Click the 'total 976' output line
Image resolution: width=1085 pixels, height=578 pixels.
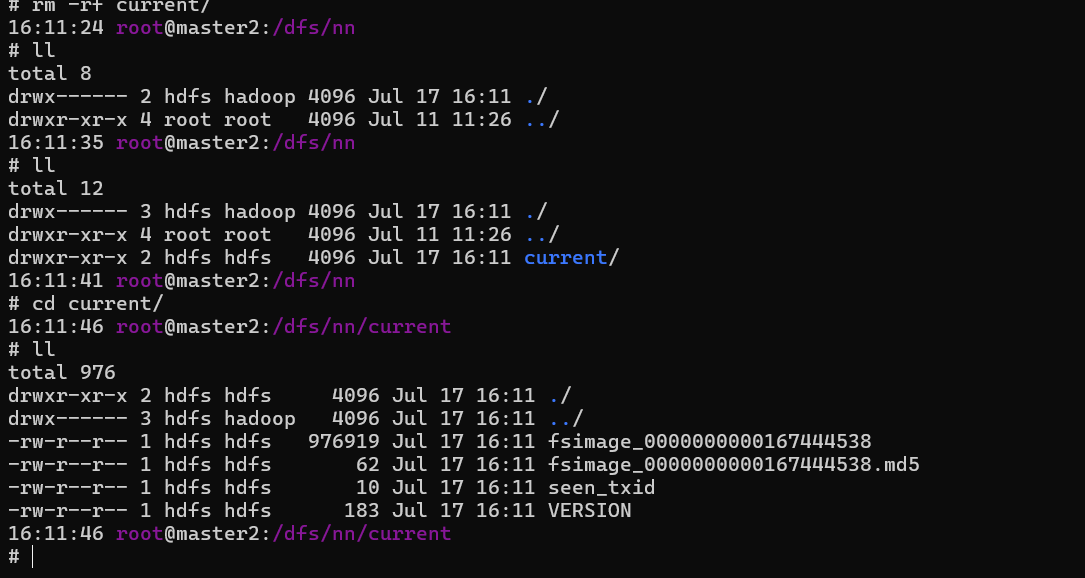pyautogui.click(x=62, y=372)
